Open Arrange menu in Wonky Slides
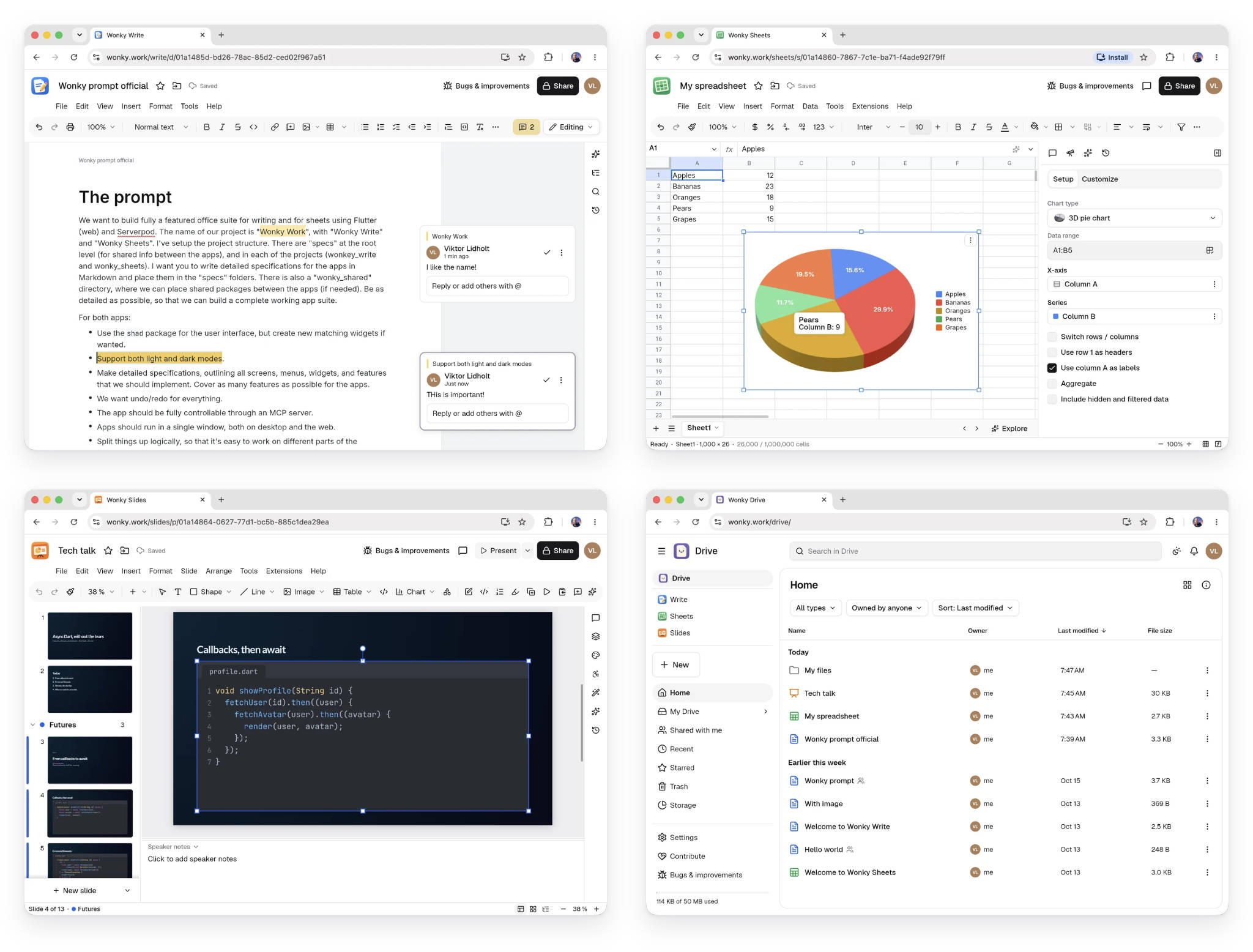Image resolution: width=1253 pixels, height=952 pixels. pyautogui.click(x=218, y=571)
